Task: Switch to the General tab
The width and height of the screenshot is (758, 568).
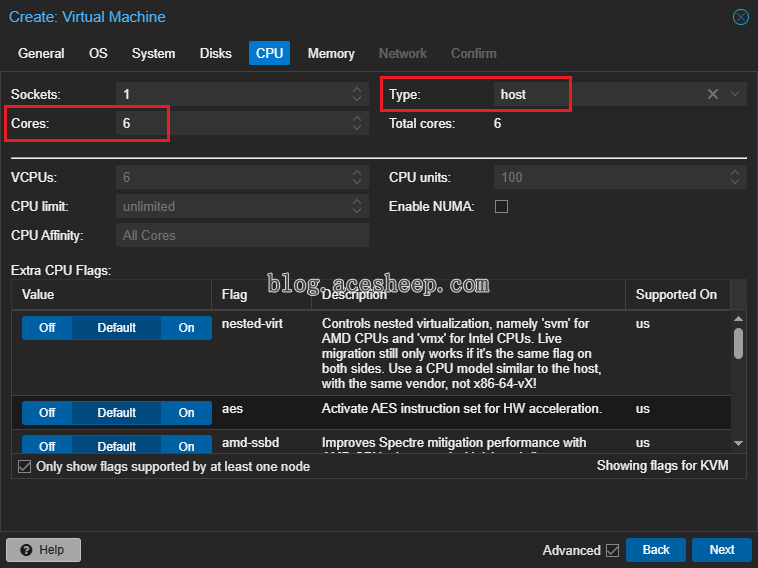Action: click(x=41, y=53)
